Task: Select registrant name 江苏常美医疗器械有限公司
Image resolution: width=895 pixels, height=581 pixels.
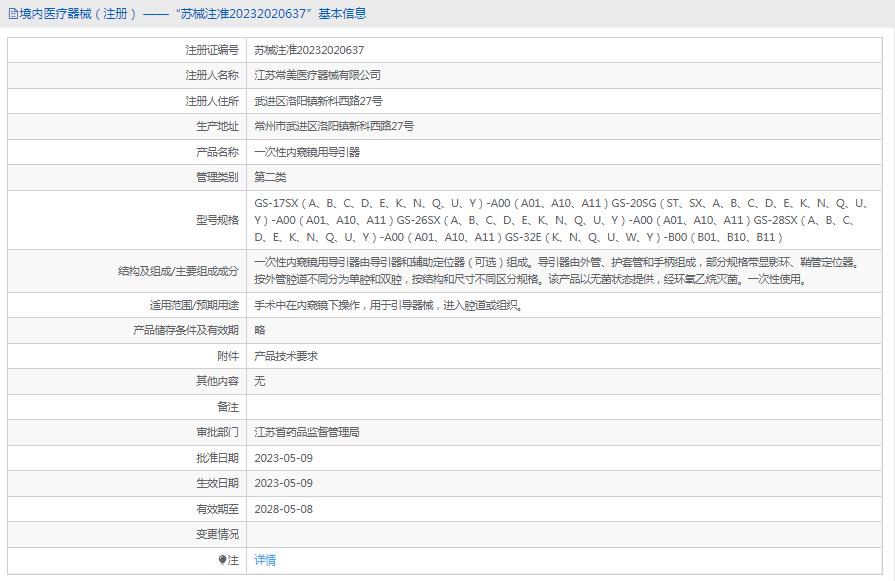Action: pyautogui.click(x=317, y=75)
